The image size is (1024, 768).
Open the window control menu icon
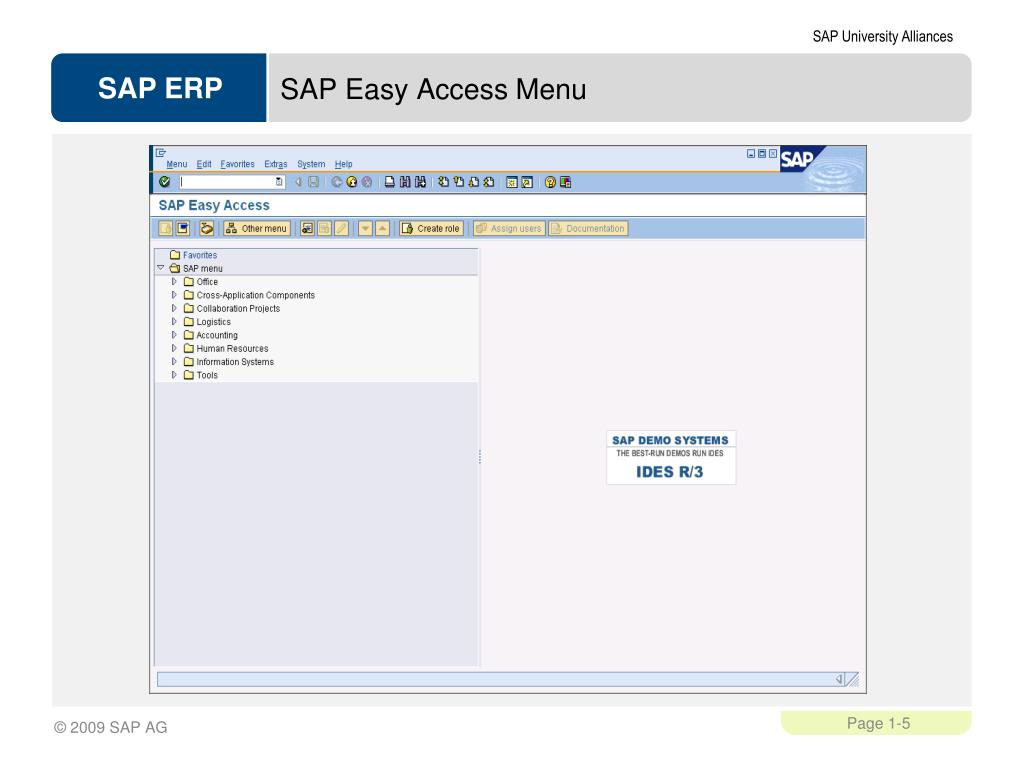point(161,153)
